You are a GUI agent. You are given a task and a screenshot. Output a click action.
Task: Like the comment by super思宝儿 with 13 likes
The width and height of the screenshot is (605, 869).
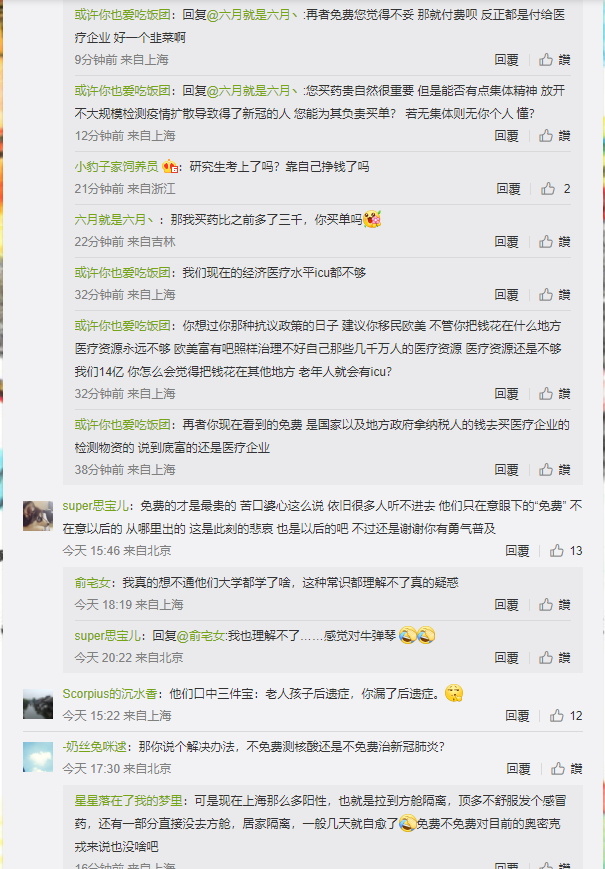click(x=566, y=551)
